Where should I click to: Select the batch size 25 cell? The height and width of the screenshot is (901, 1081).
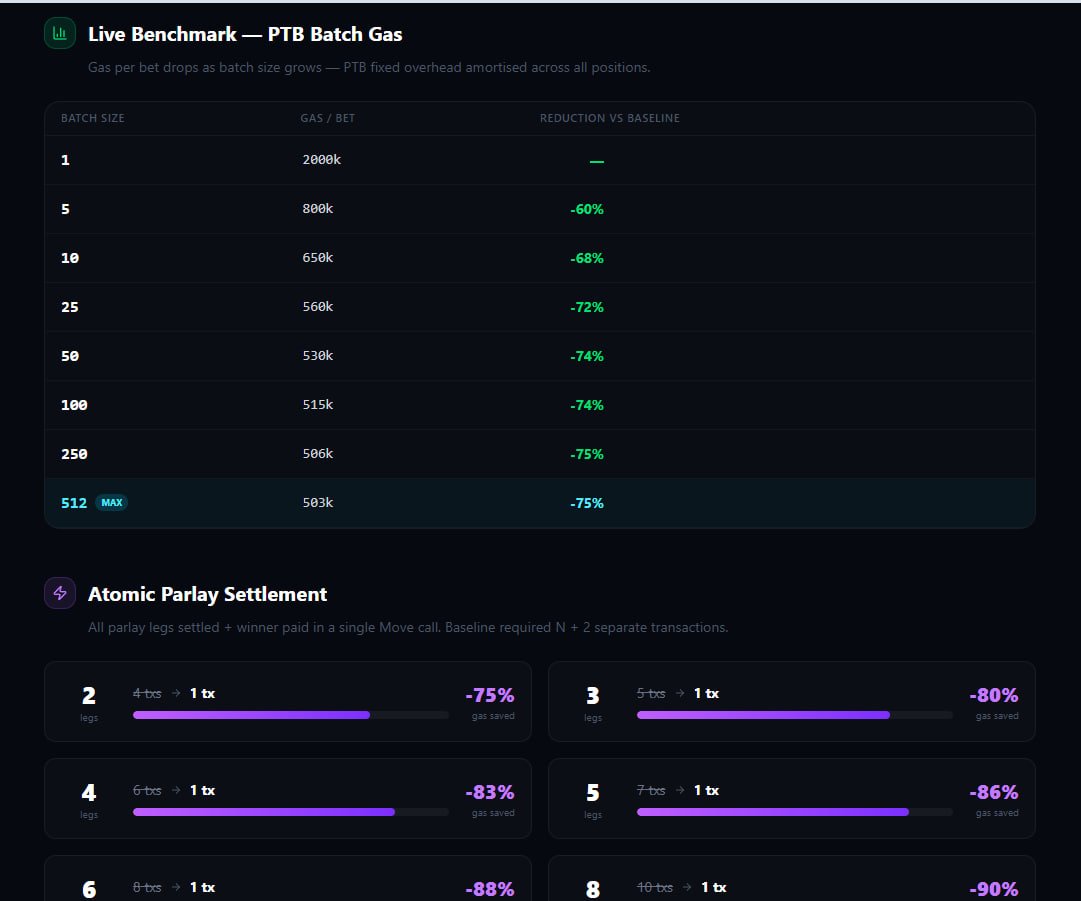70,307
